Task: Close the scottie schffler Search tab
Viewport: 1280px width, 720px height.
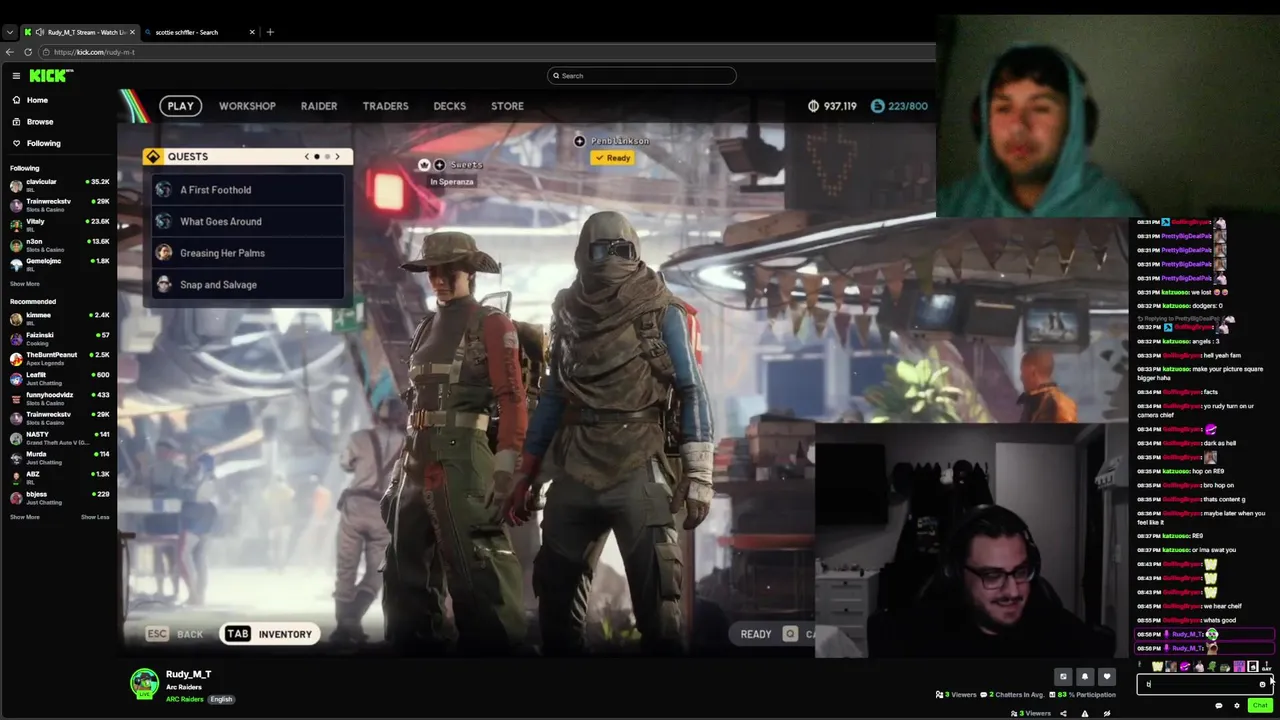Action: pos(252,32)
